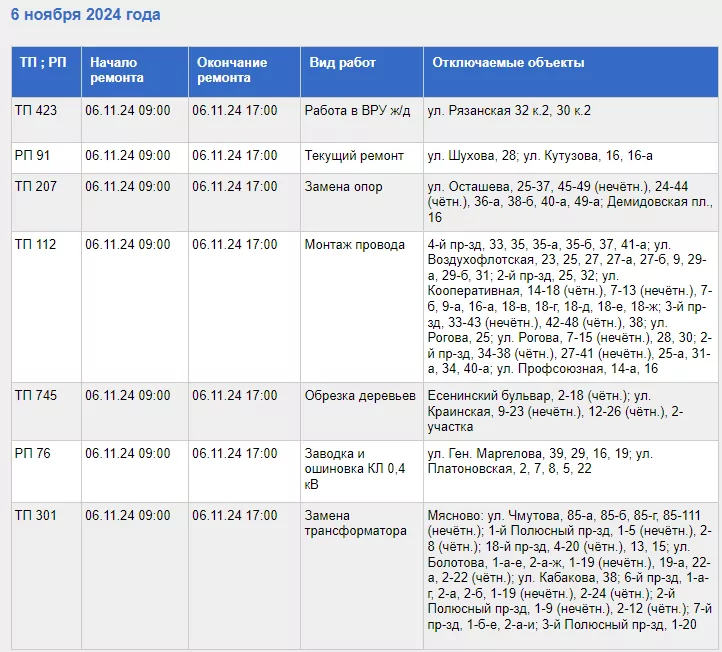Click start time in ТП 745 row
Viewport: 722px width, 652px height.
click(x=128, y=396)
